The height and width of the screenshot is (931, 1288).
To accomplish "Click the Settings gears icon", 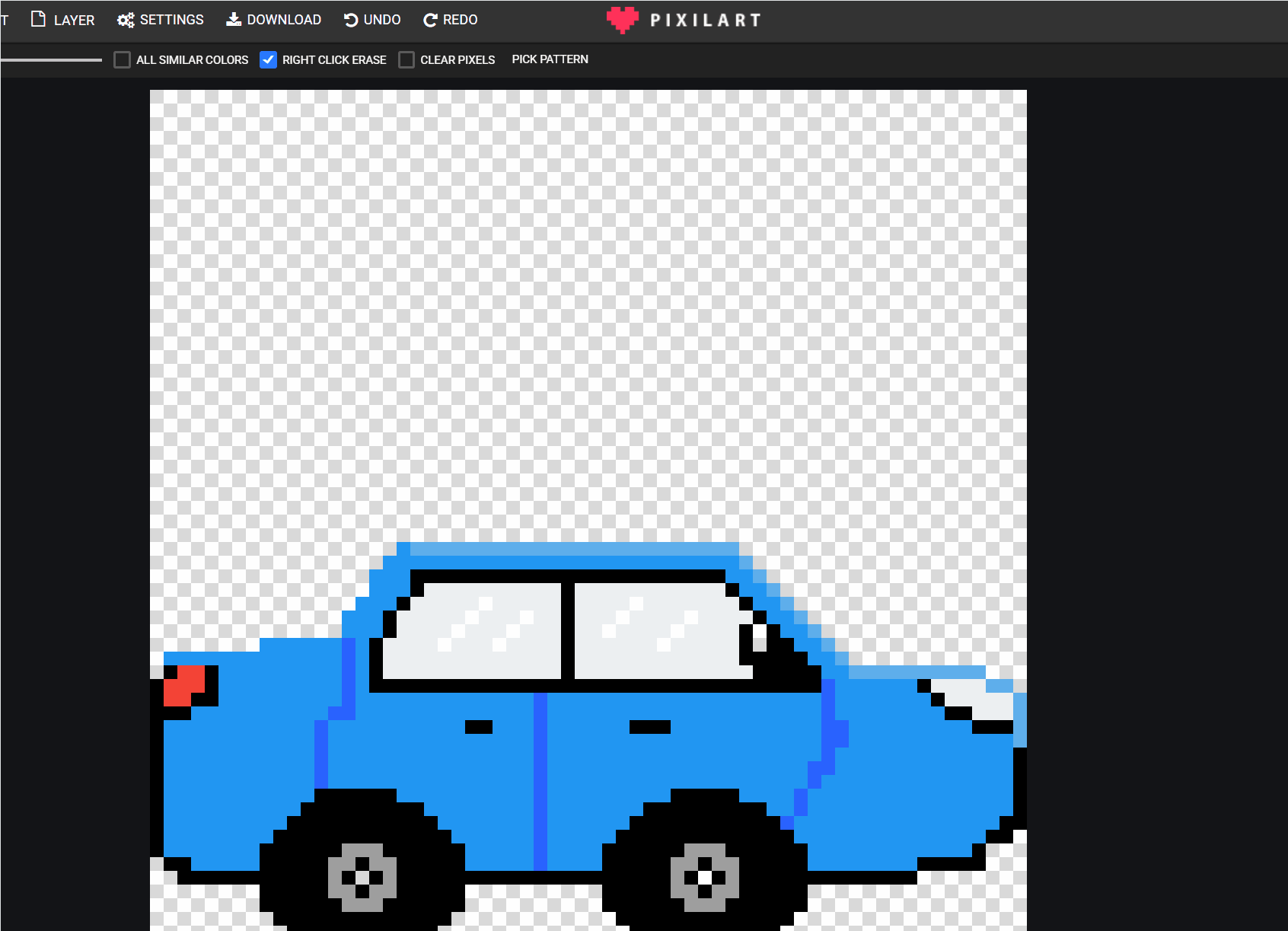I will 126,20.
